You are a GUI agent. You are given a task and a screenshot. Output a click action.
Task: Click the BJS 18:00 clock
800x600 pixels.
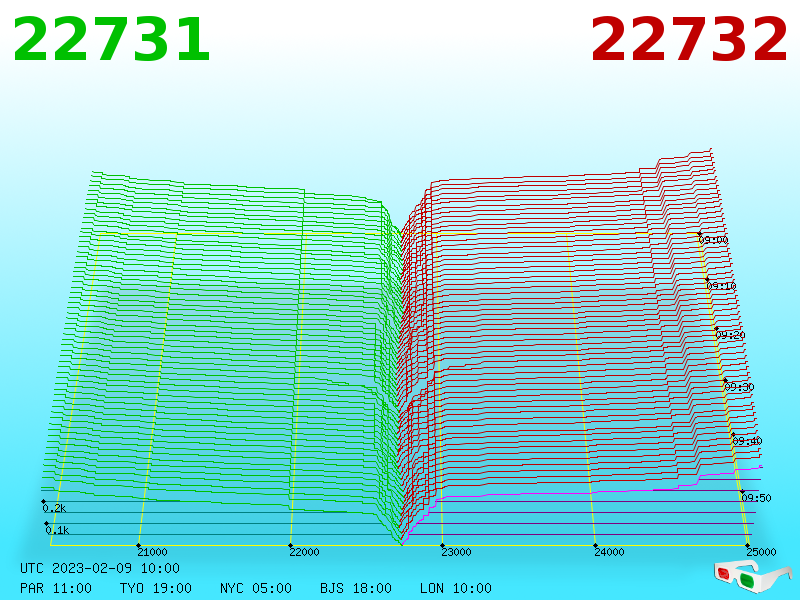(356, 588)
